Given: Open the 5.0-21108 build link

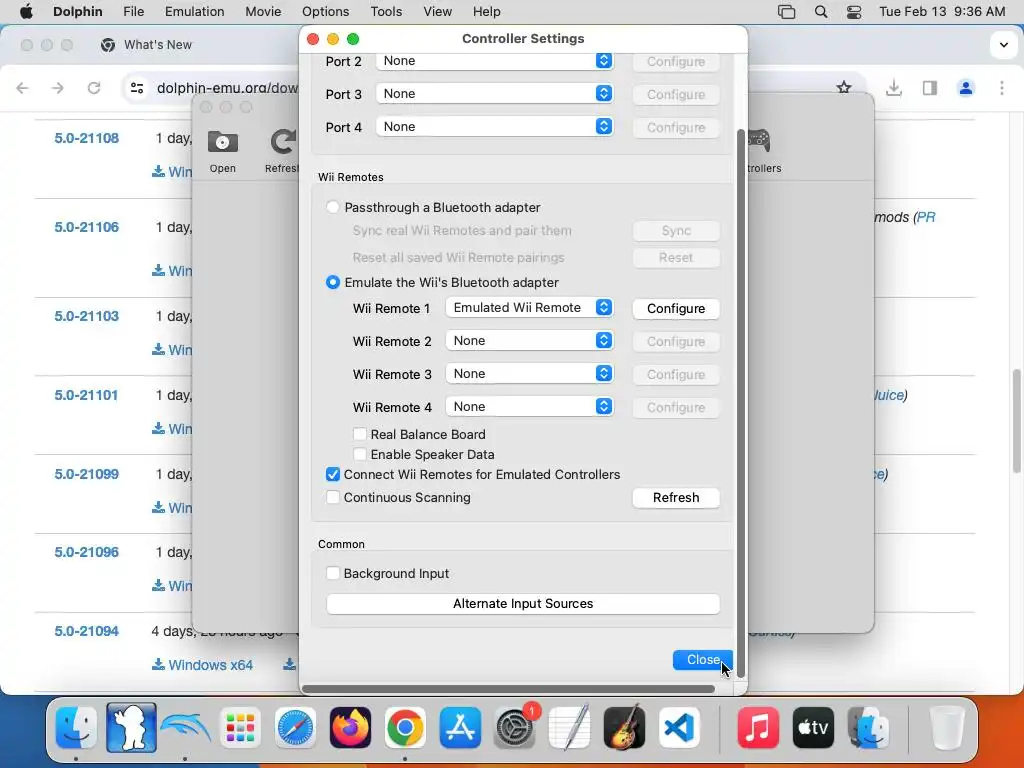Looking at the screenshot, I should coord(87,138).
